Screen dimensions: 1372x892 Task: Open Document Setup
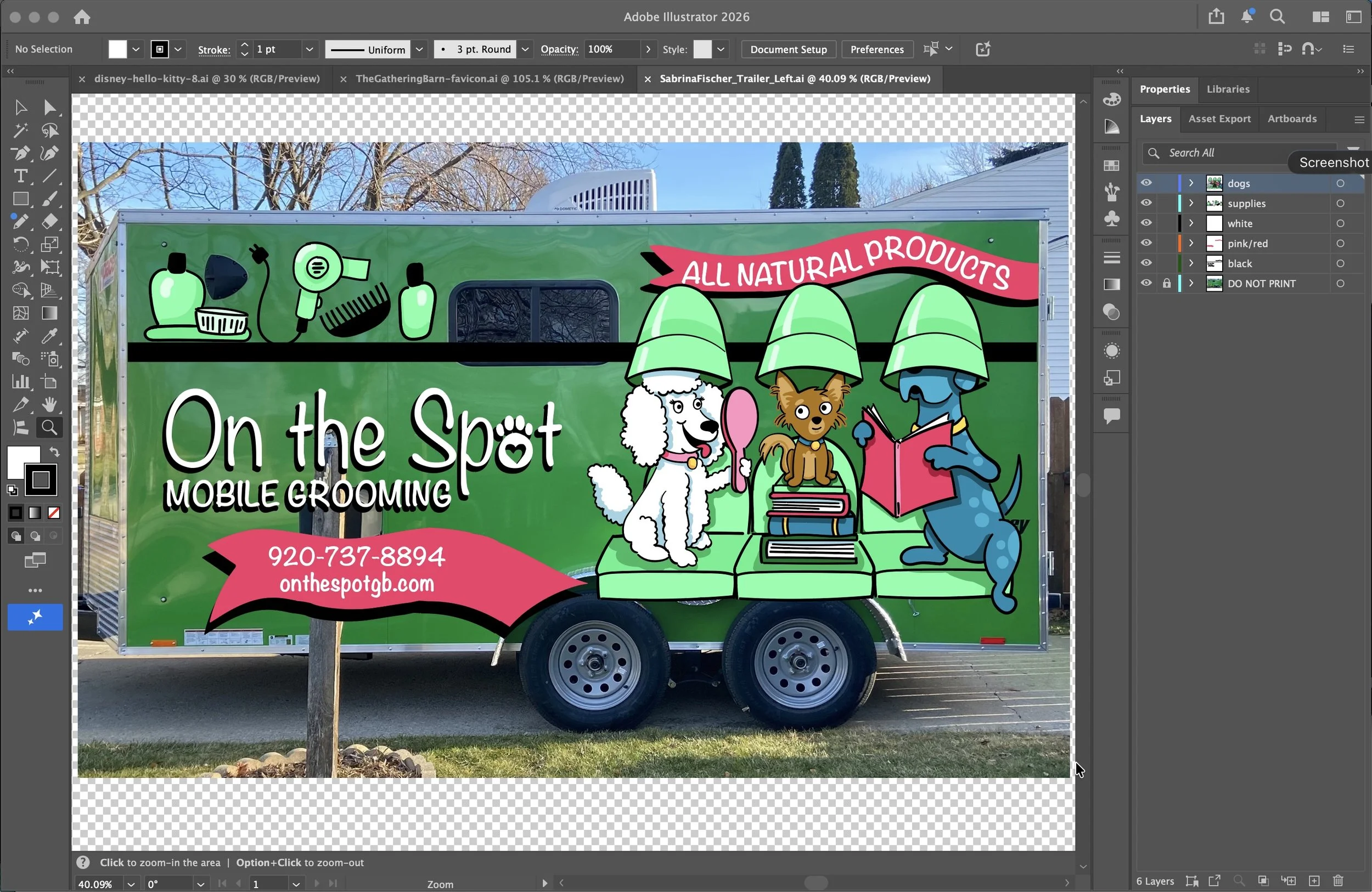click(x=788, y=49)
